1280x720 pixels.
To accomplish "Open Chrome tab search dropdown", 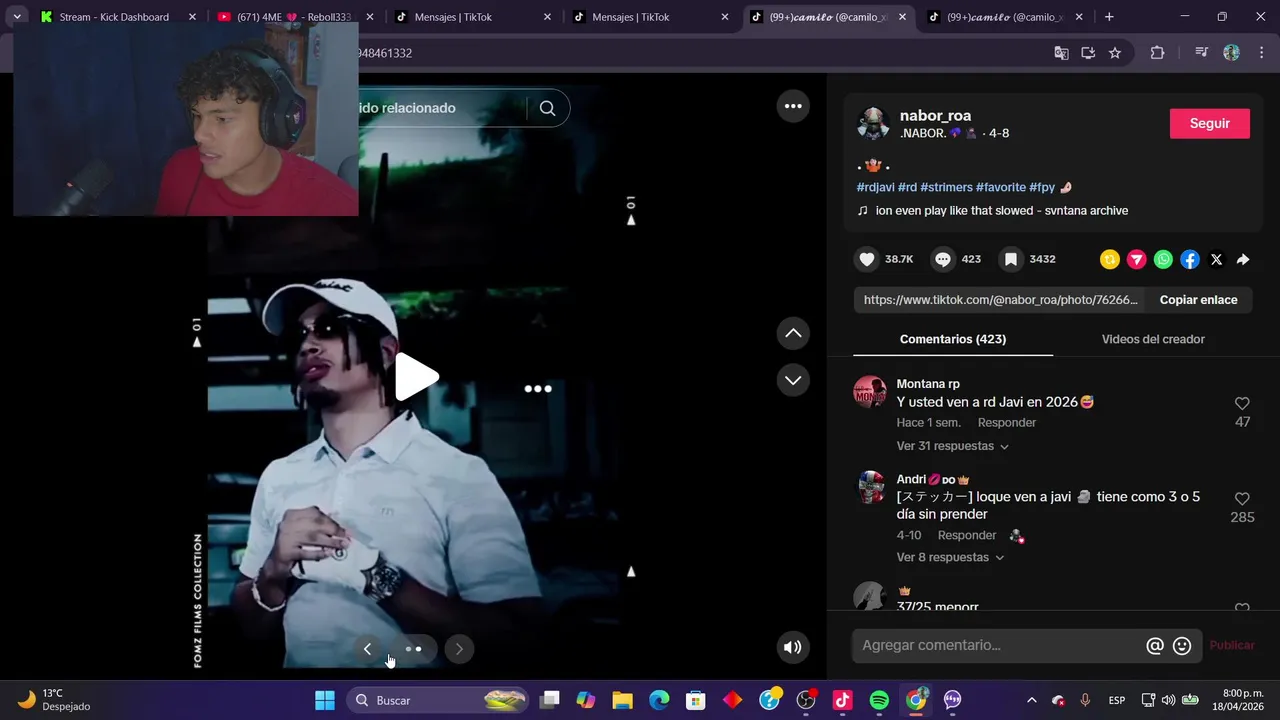I will (x=17, y=17).
